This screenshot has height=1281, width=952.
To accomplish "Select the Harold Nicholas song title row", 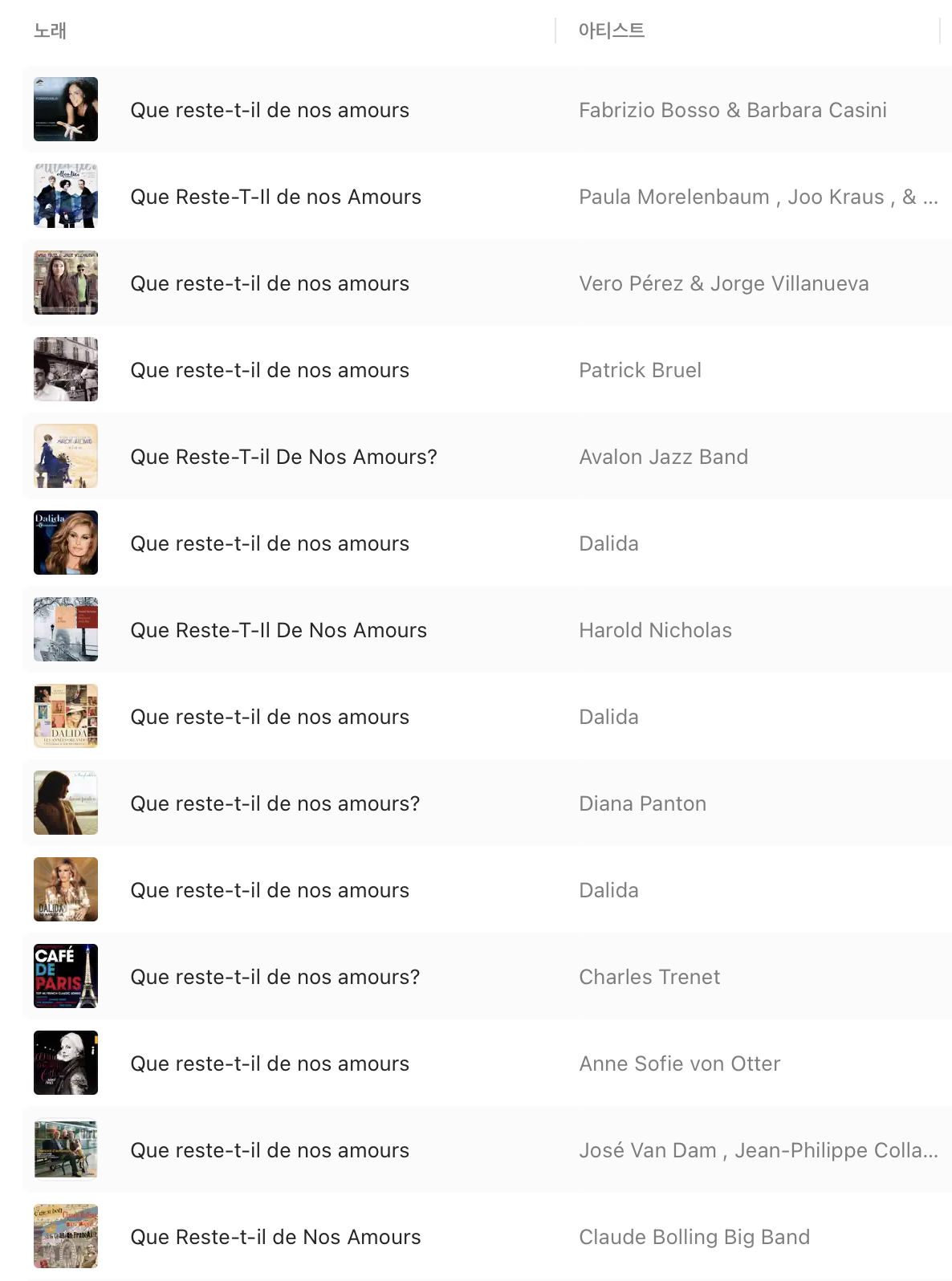I will [279, 630].
